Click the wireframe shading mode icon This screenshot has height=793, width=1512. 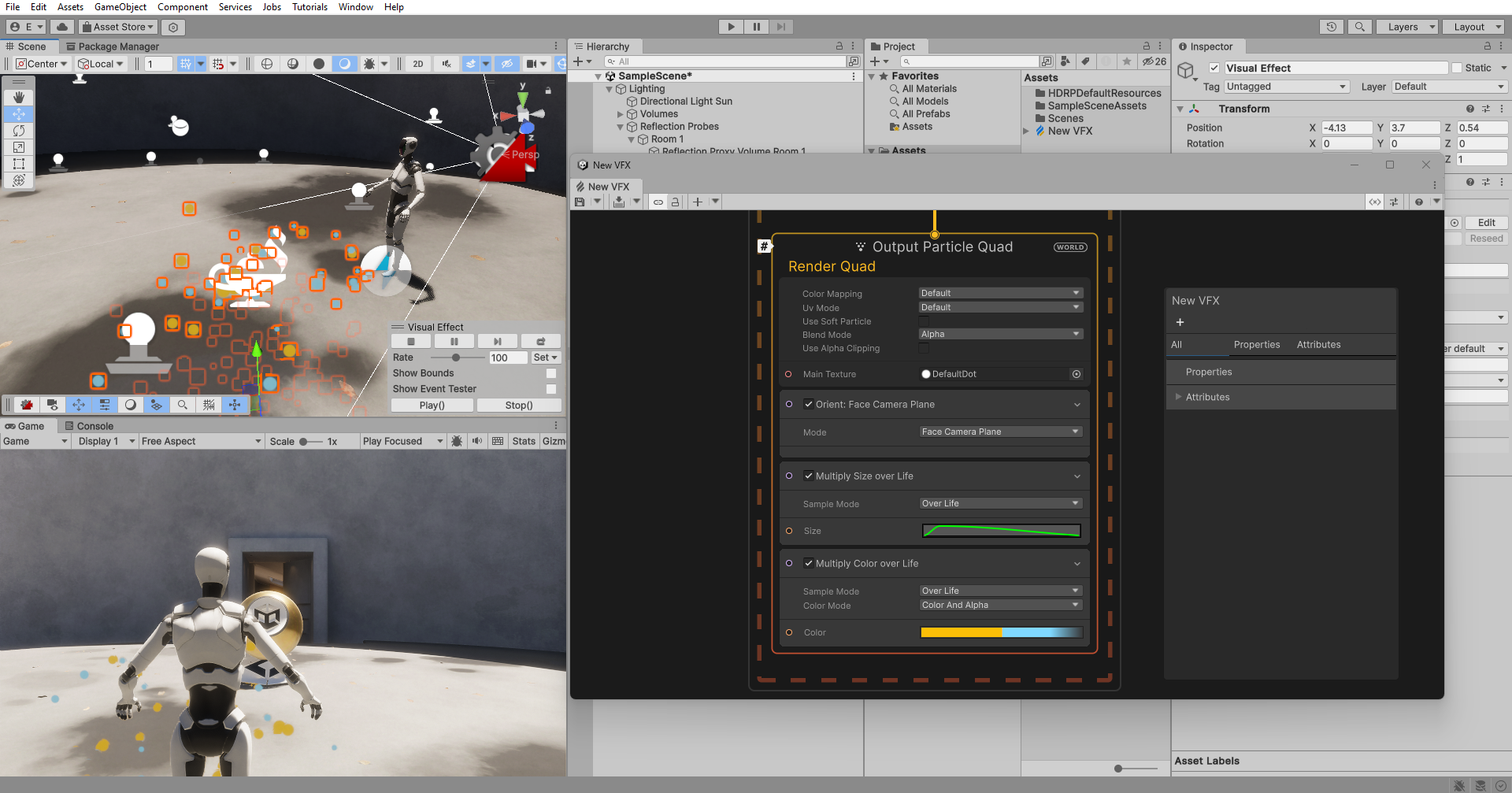(267, 64)
